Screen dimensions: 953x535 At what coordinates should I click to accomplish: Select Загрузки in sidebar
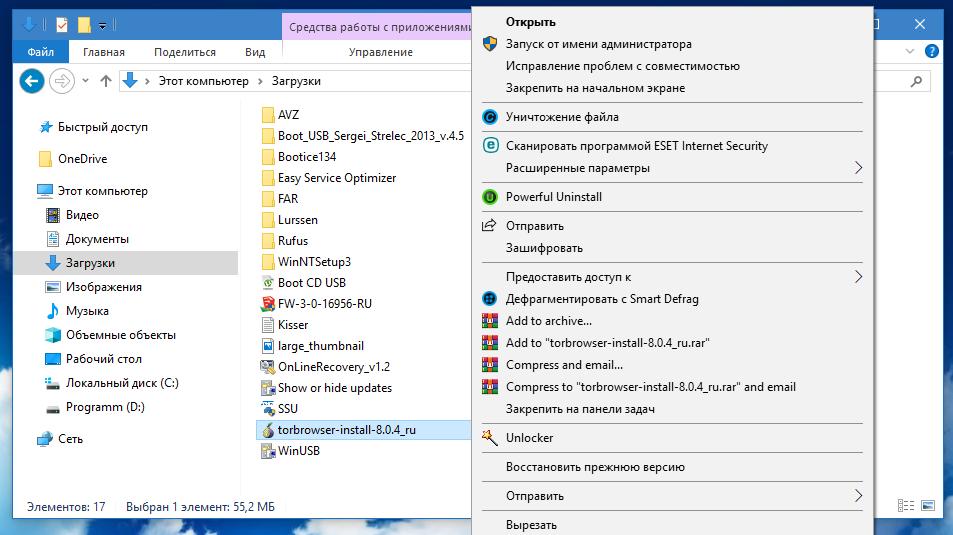point(125,263)
